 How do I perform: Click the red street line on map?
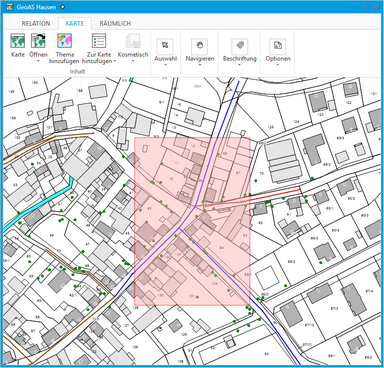[x=248, y=198]
